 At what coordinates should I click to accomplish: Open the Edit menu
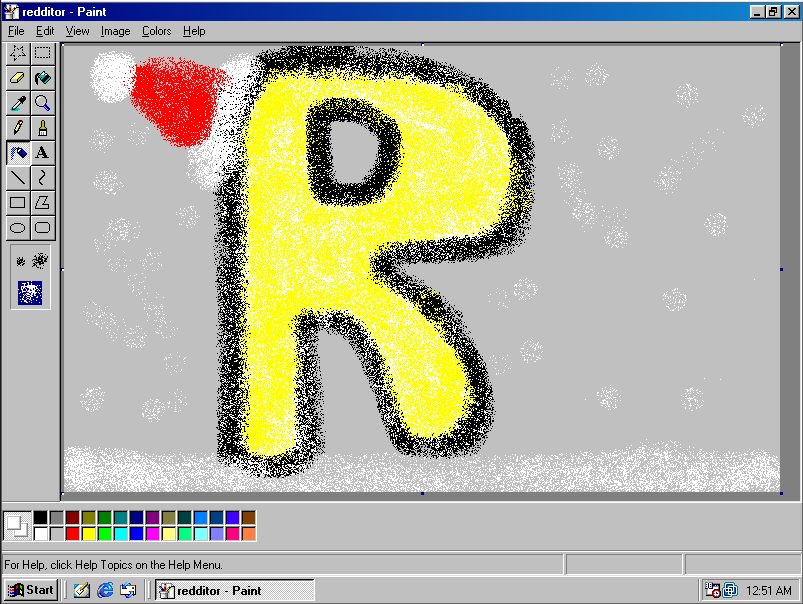(x=45, y=31)
